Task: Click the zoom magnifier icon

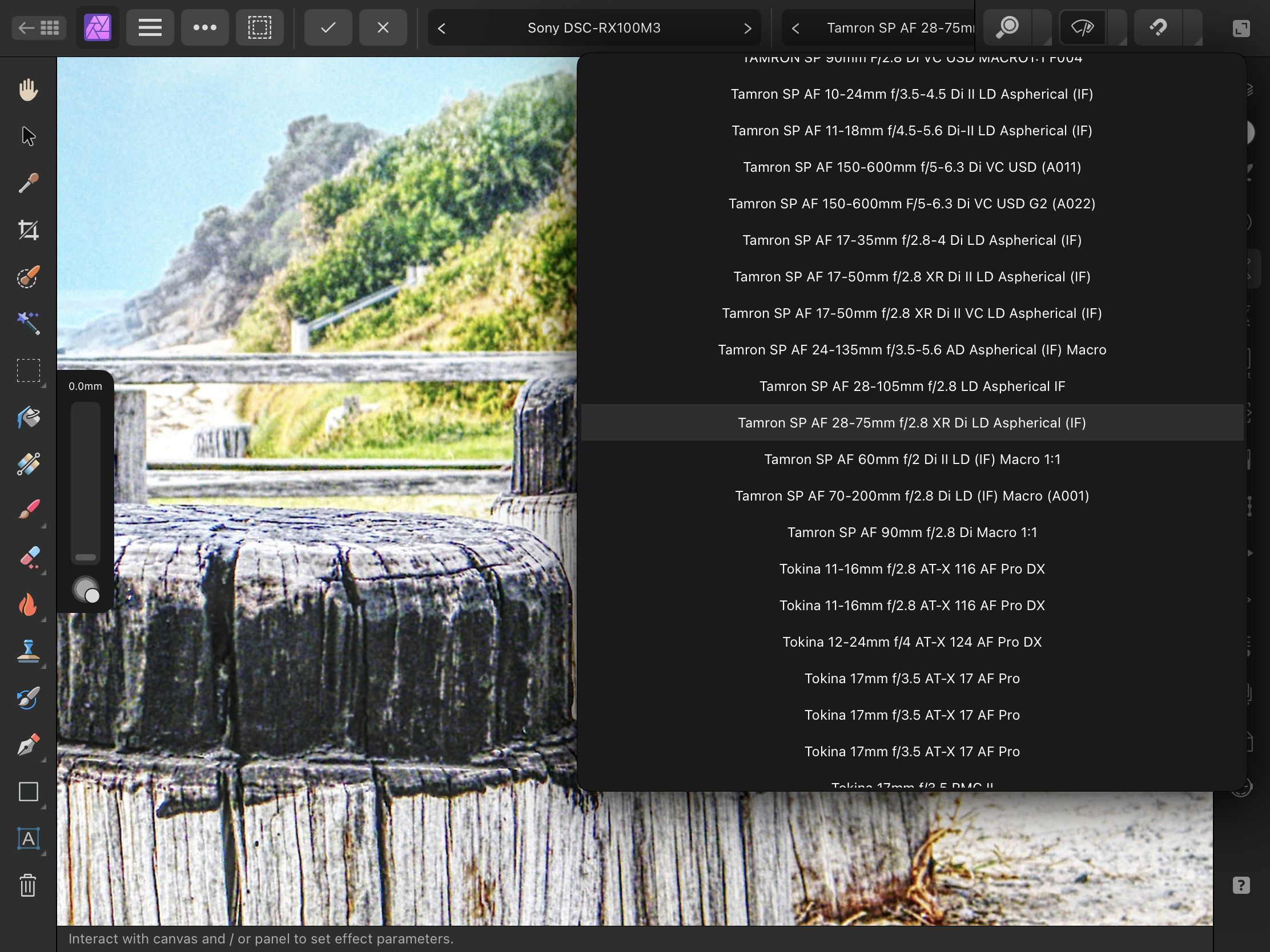Action: pos(1008,27)
